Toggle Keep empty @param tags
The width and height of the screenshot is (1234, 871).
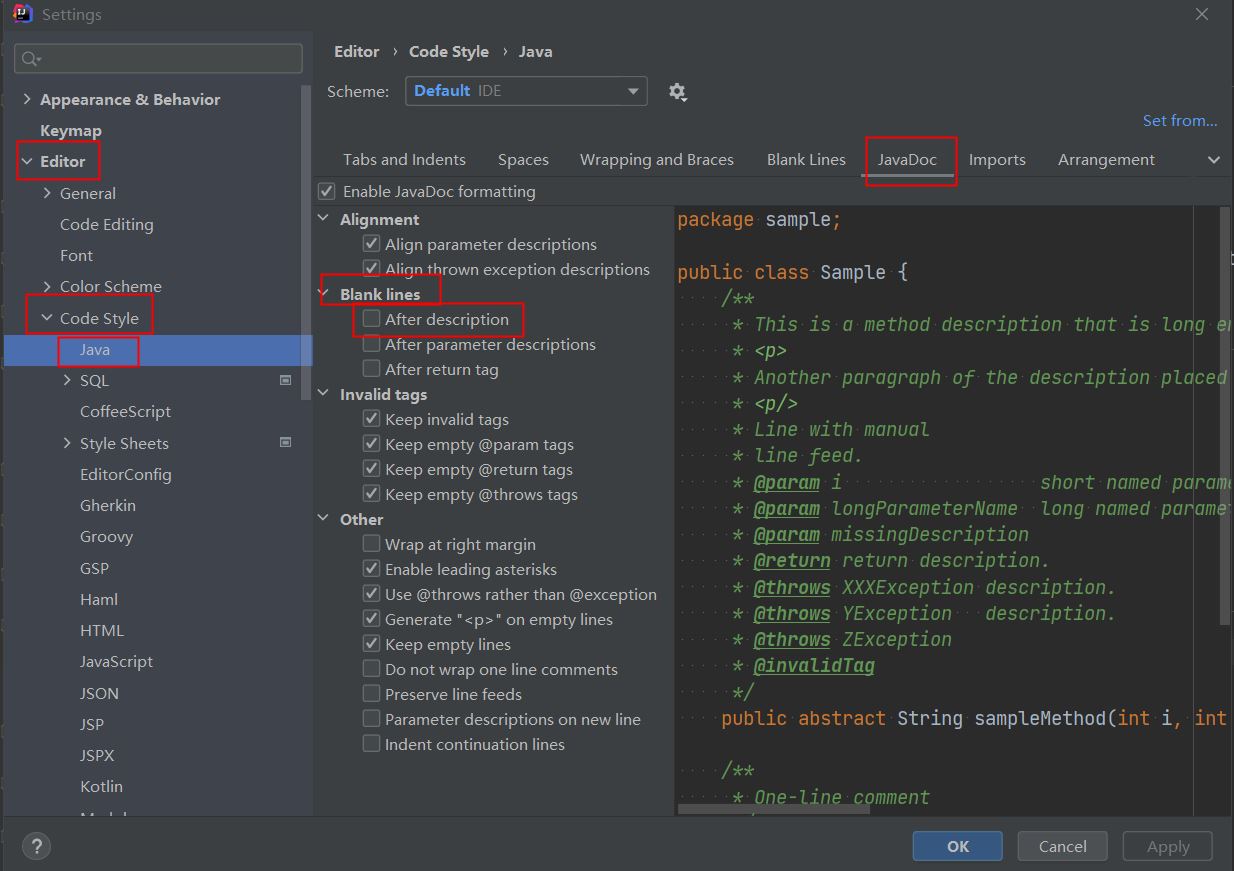[x=372, y=444]
